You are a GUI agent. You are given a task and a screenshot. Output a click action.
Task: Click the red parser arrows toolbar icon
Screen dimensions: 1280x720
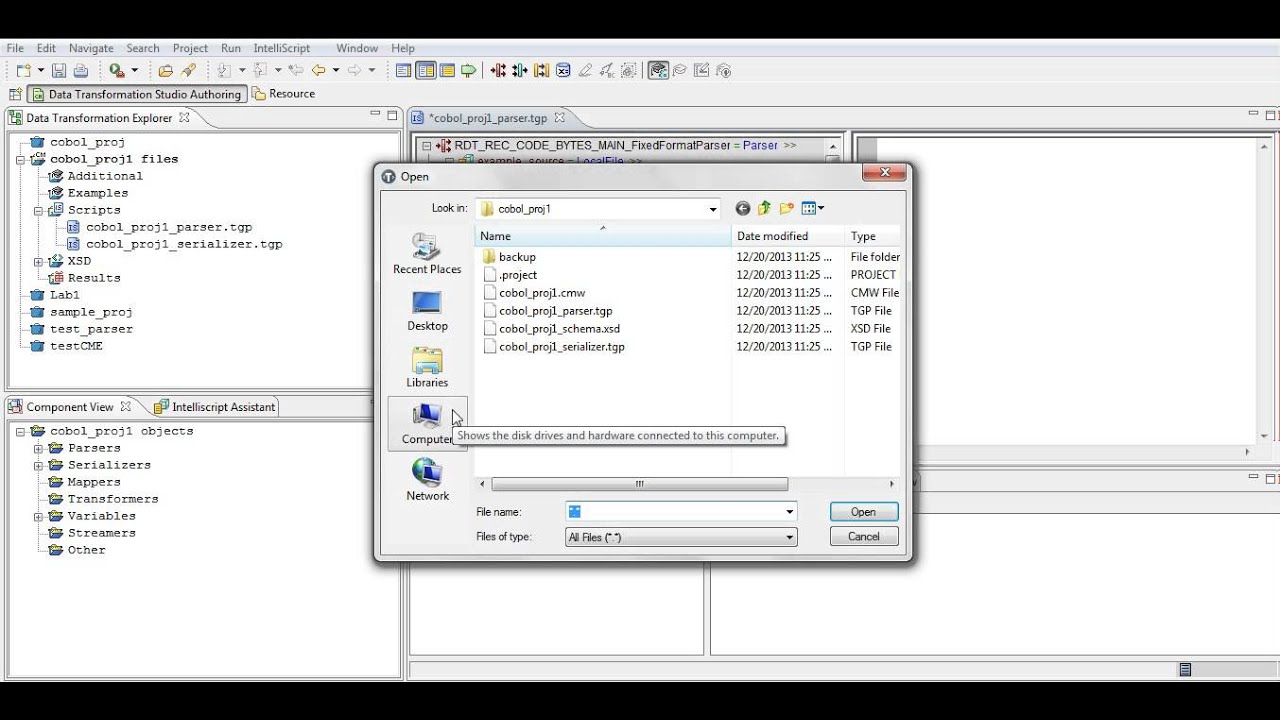(x=498, y=70)
